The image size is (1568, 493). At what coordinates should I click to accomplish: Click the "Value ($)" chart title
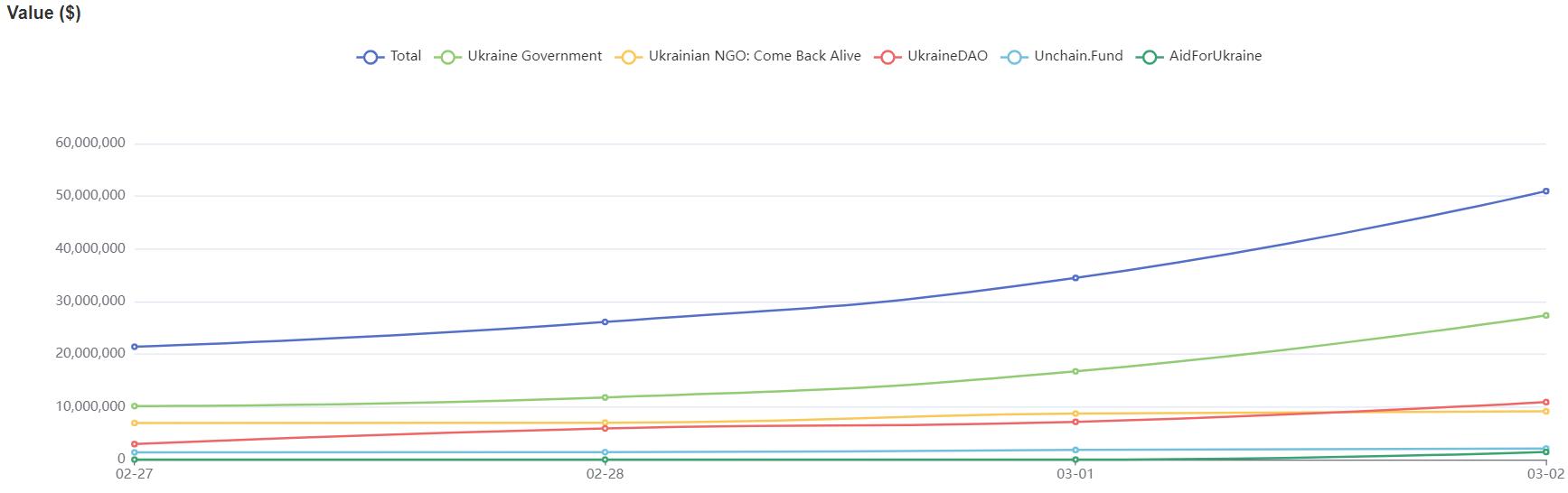43,14
